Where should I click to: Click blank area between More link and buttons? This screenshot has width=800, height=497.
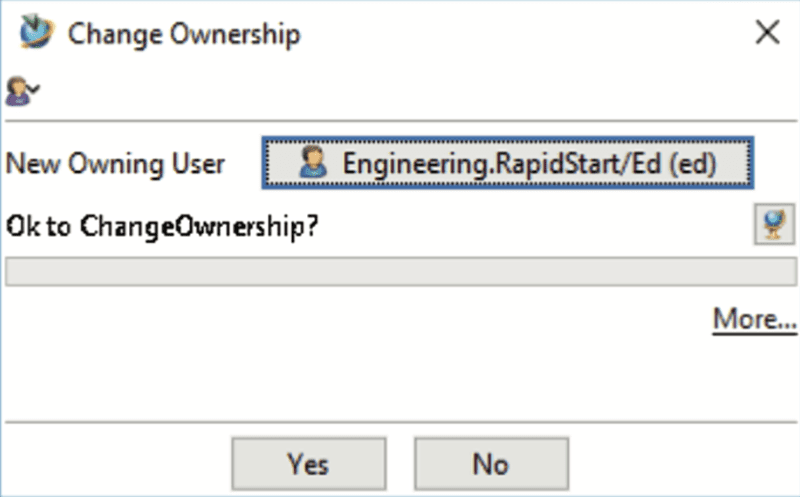point(401,379)
